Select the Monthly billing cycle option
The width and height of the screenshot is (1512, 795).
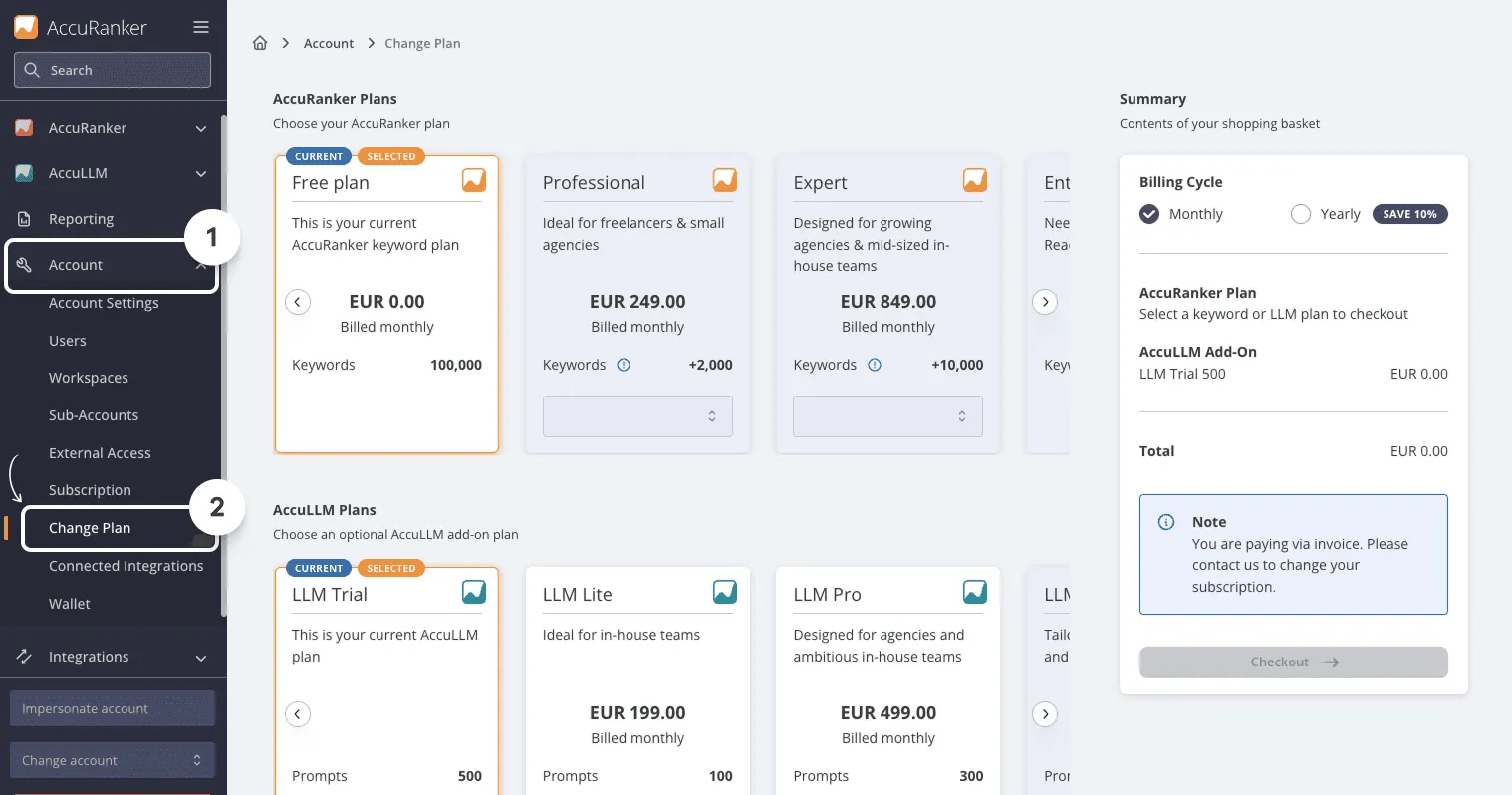pos(1149,214)
